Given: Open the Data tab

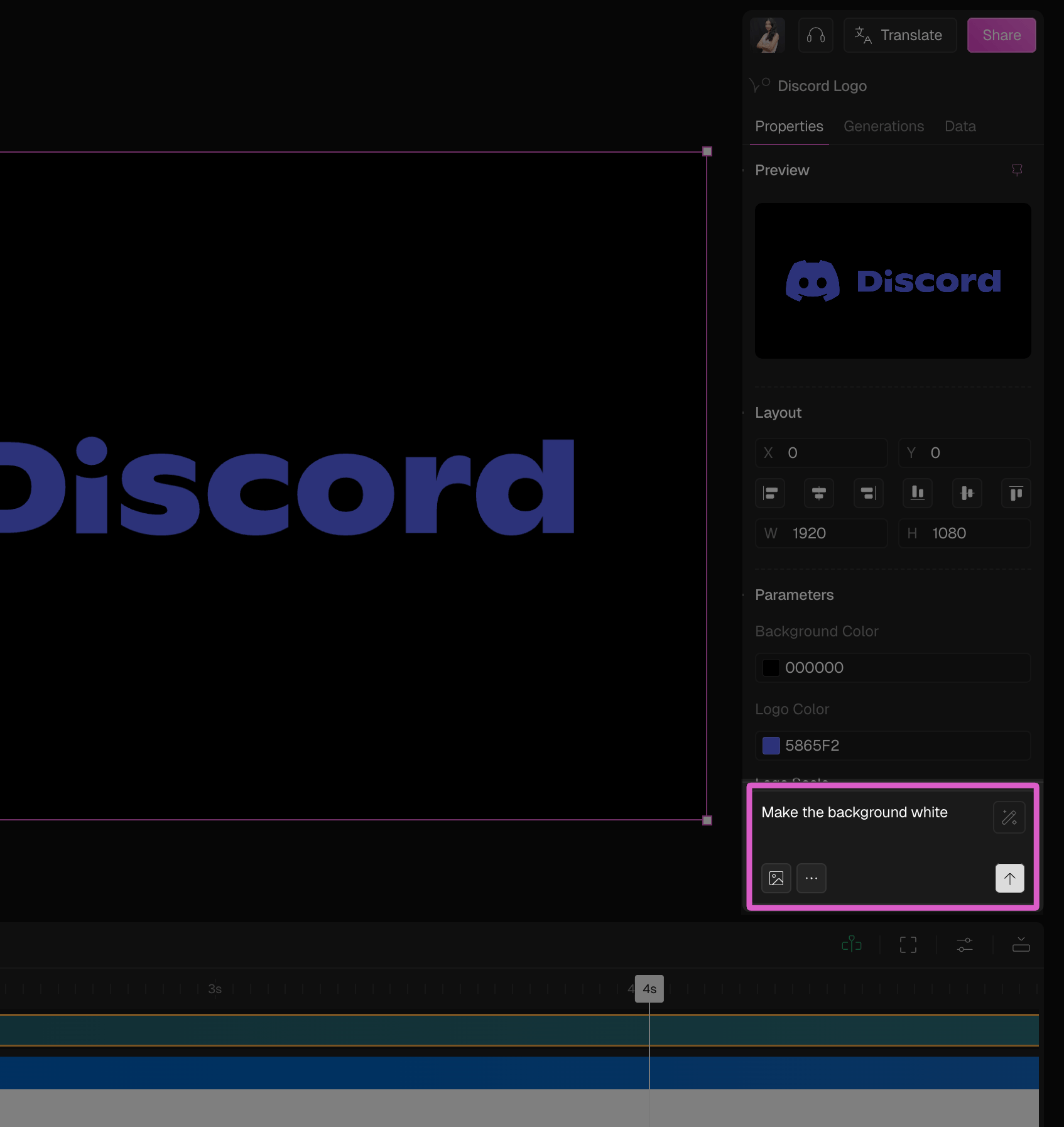Looking at the screenshot, I should pyautogui.click(x=960, y=126).
